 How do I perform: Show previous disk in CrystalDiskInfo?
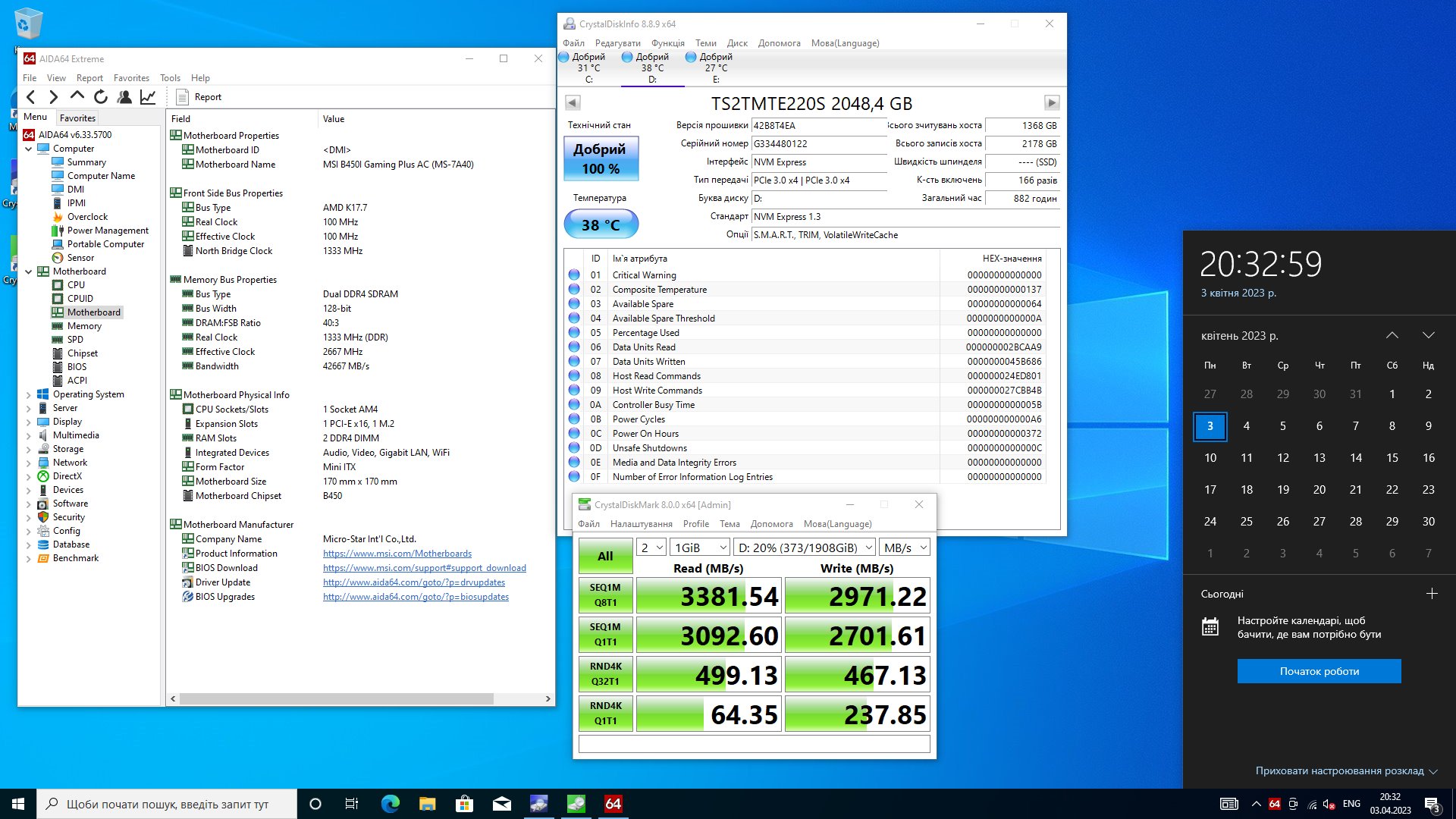(573, 102)
